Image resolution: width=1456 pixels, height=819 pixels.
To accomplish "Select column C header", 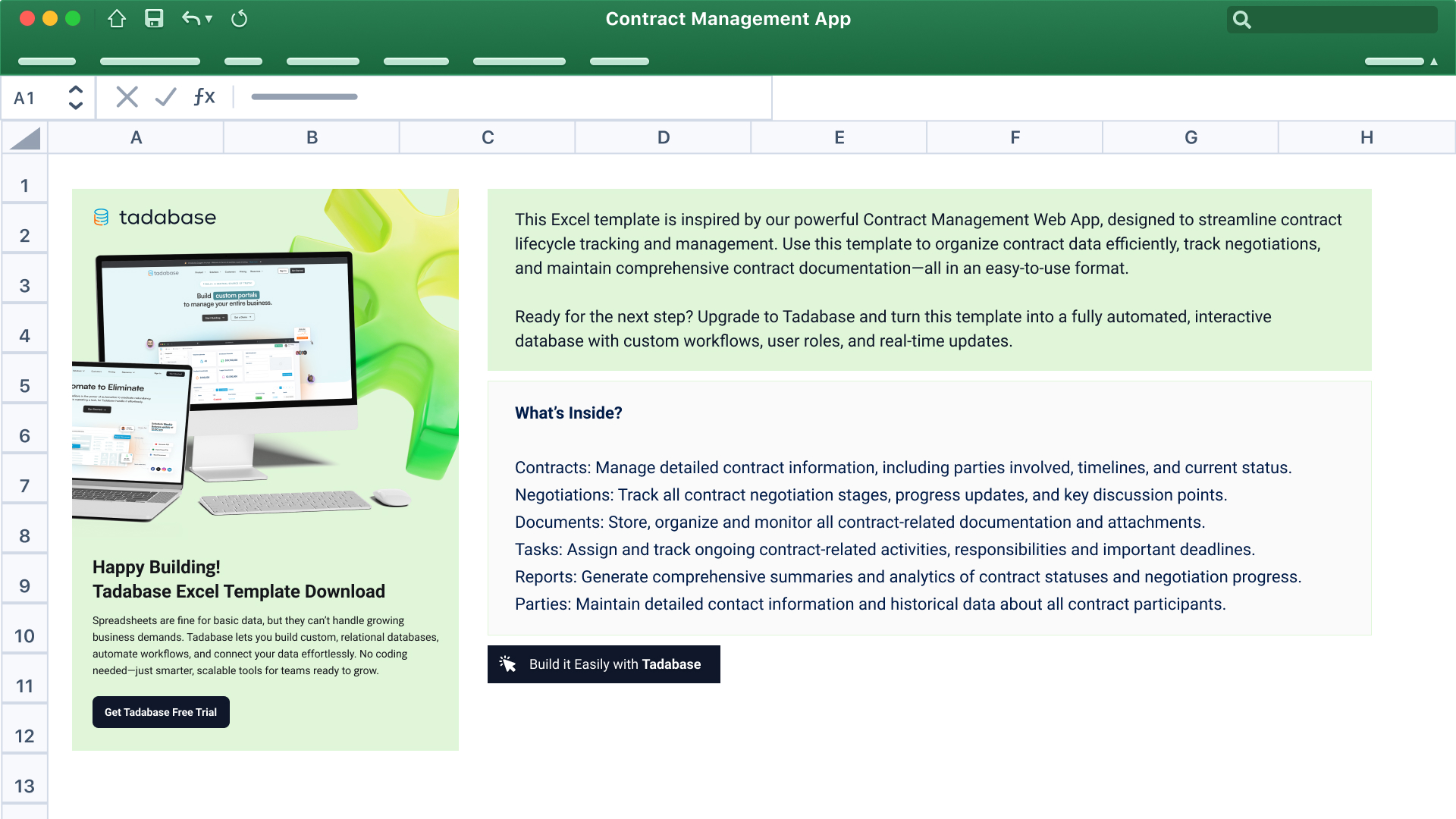I will (x=488, y=138).
